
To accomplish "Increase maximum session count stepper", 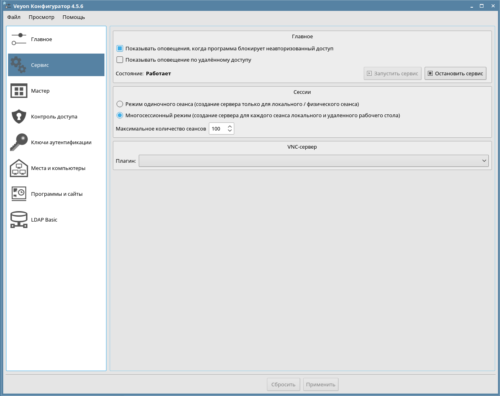I will pos(230,126).
